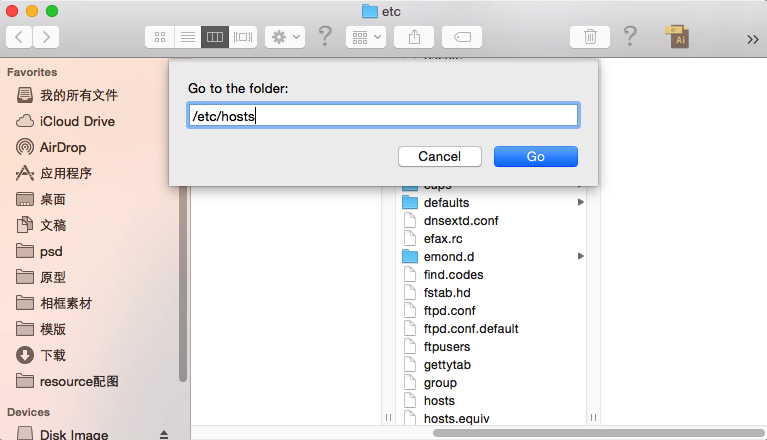767x440 pixels.
Task: Open AirDrop in sidebar
Action: [x=51, y=147]
